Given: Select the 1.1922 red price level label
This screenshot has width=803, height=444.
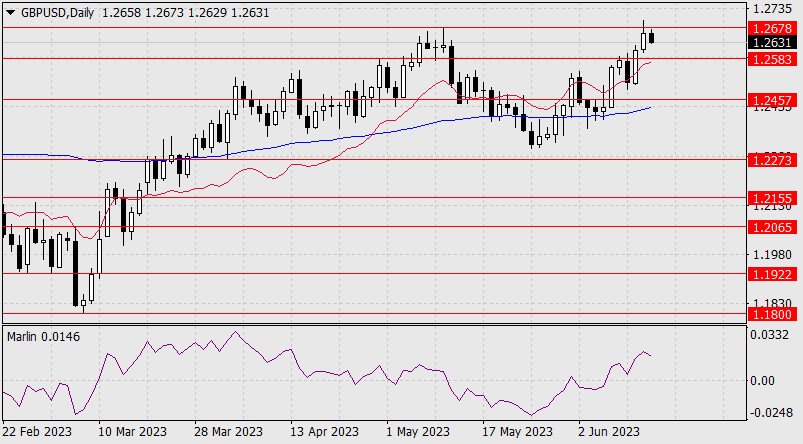Looking at the screenshot, I should pyautogui.click(x=772, y=274).
